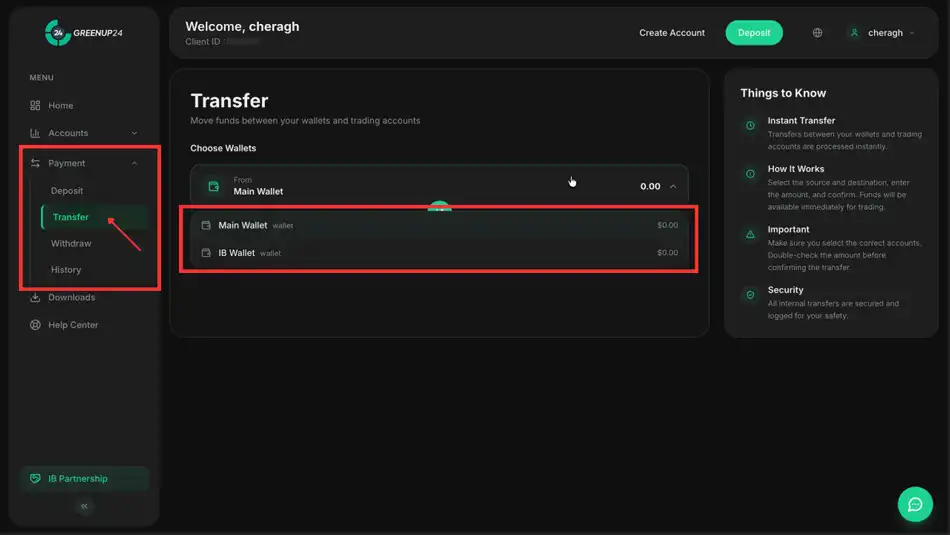Click the Transfer page heading
This screenshot has height=535, width=950.
coord(229,101)
